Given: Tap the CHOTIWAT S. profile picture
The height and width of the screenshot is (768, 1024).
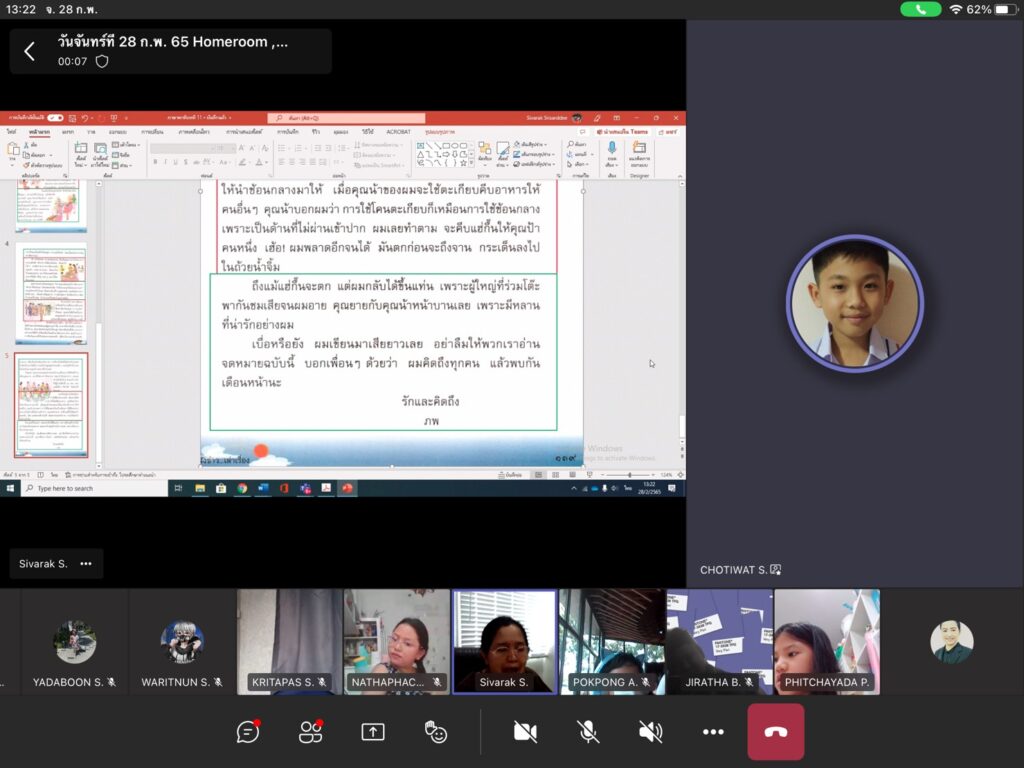Looking at the screenshot, I should (854, 304).
